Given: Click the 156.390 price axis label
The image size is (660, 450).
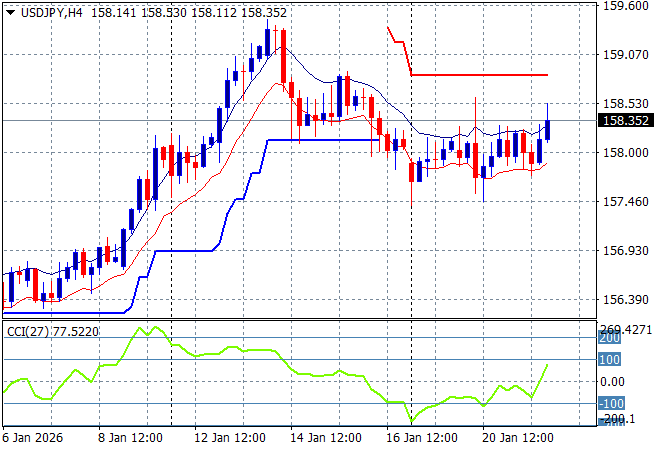Looking at the screenshot, I should coord(626,300).
